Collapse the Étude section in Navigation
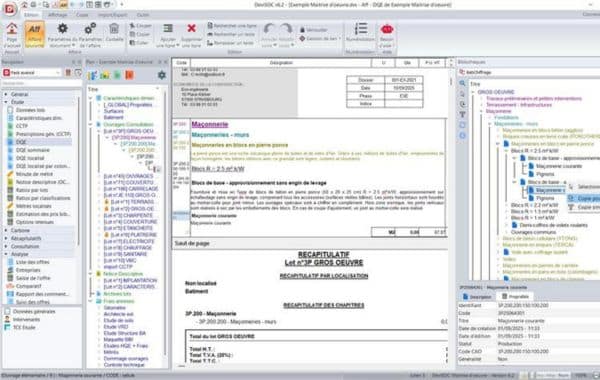This screenshot has width=600, height=380. [x=6, y=102]
